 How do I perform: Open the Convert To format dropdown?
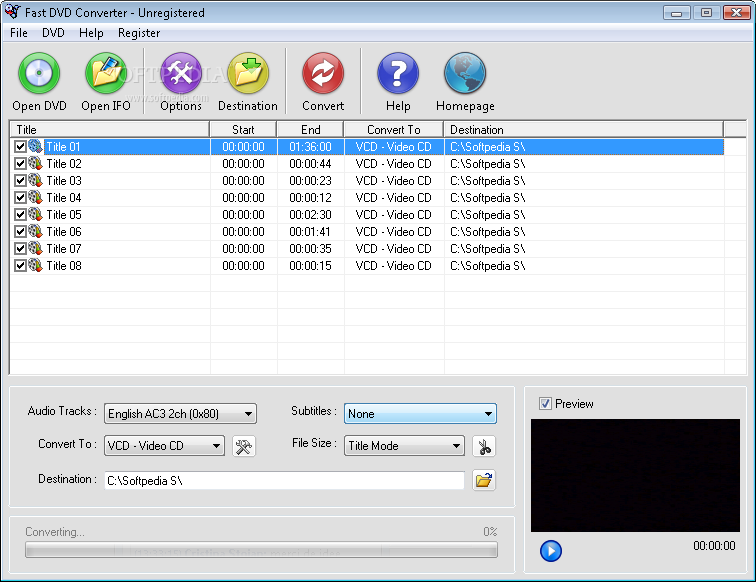(x=164, y=446)
